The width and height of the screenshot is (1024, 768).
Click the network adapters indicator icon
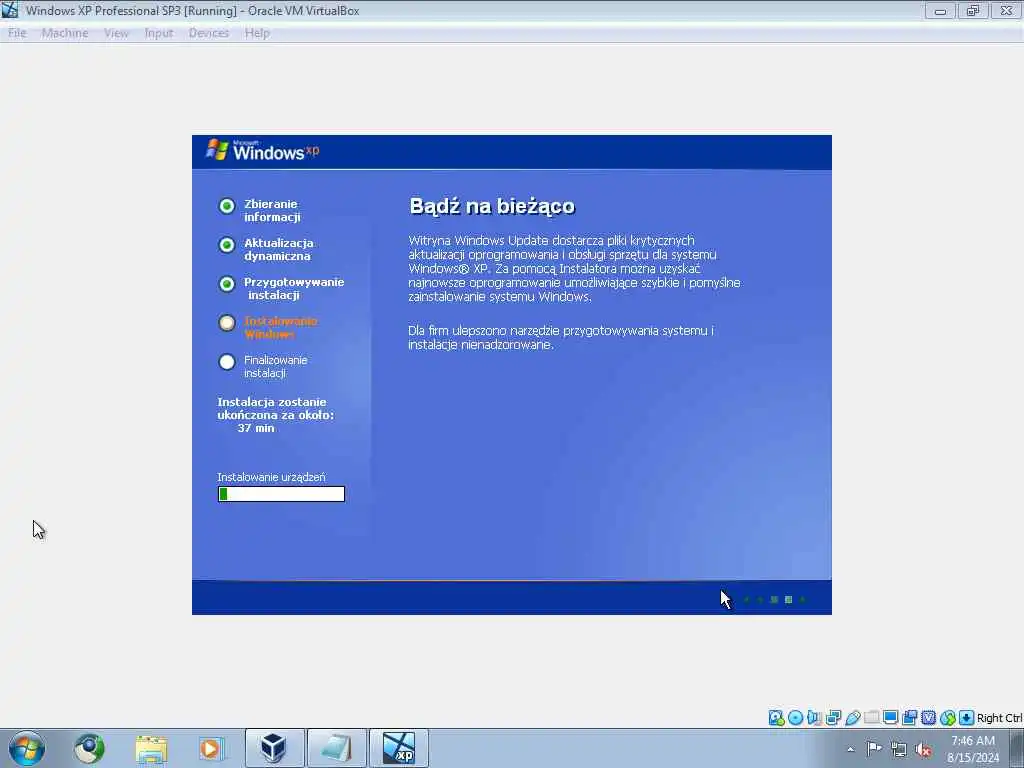point(833,718)
